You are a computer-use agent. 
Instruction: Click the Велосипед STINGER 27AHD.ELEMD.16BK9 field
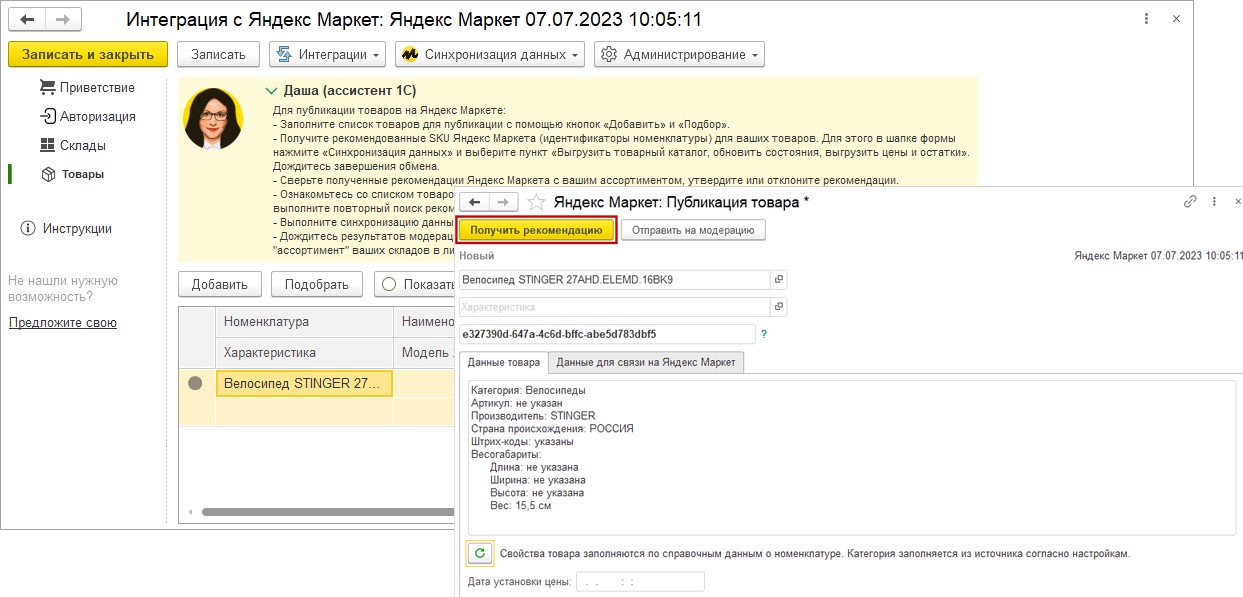coord(614,280)
